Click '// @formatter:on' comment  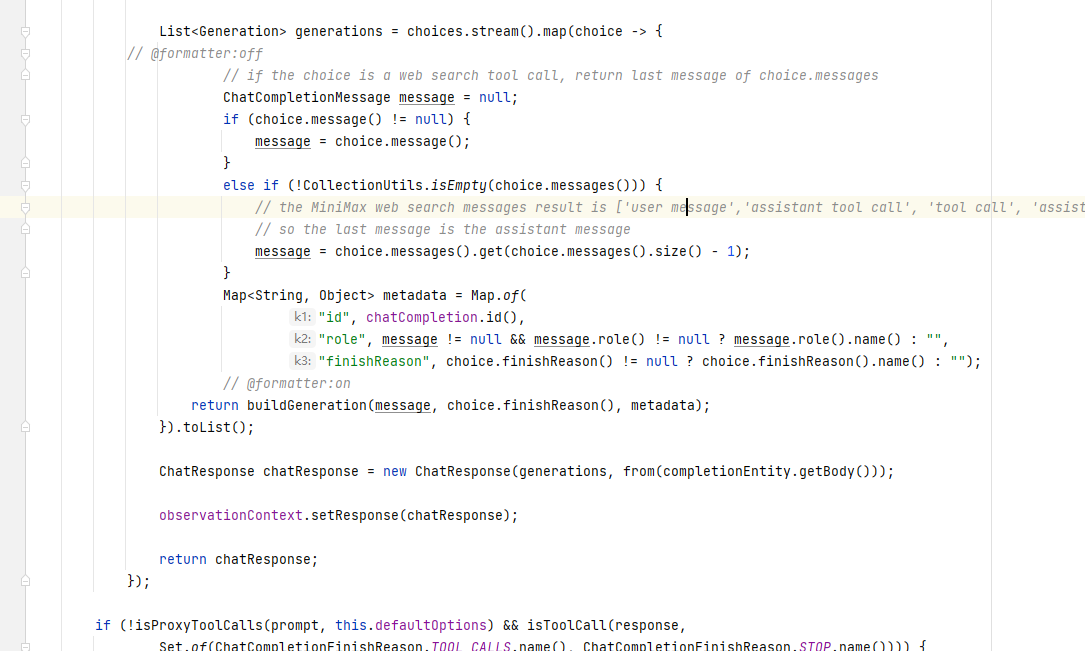(x=286, y=383)
